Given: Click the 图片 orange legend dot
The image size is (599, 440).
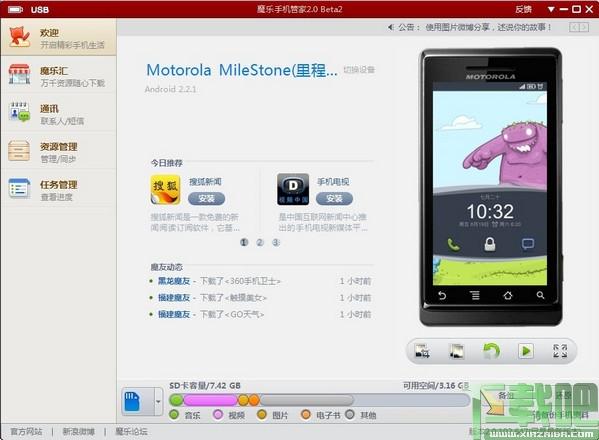Looking at the screenshot, I should pyautogui.click(x=262, y=414).
